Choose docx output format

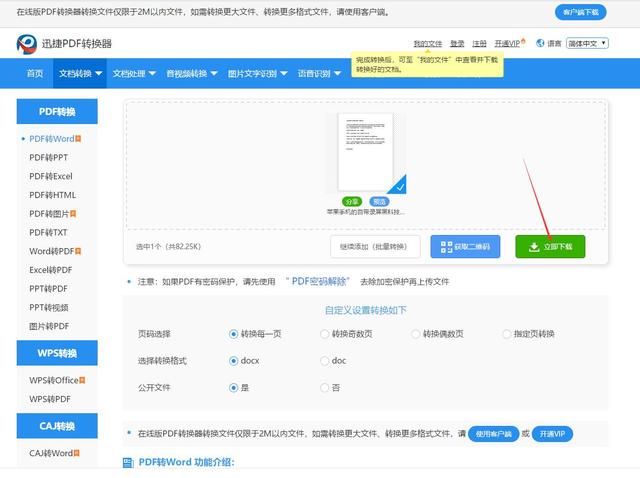pyautogui.click(x=233, y=361)
